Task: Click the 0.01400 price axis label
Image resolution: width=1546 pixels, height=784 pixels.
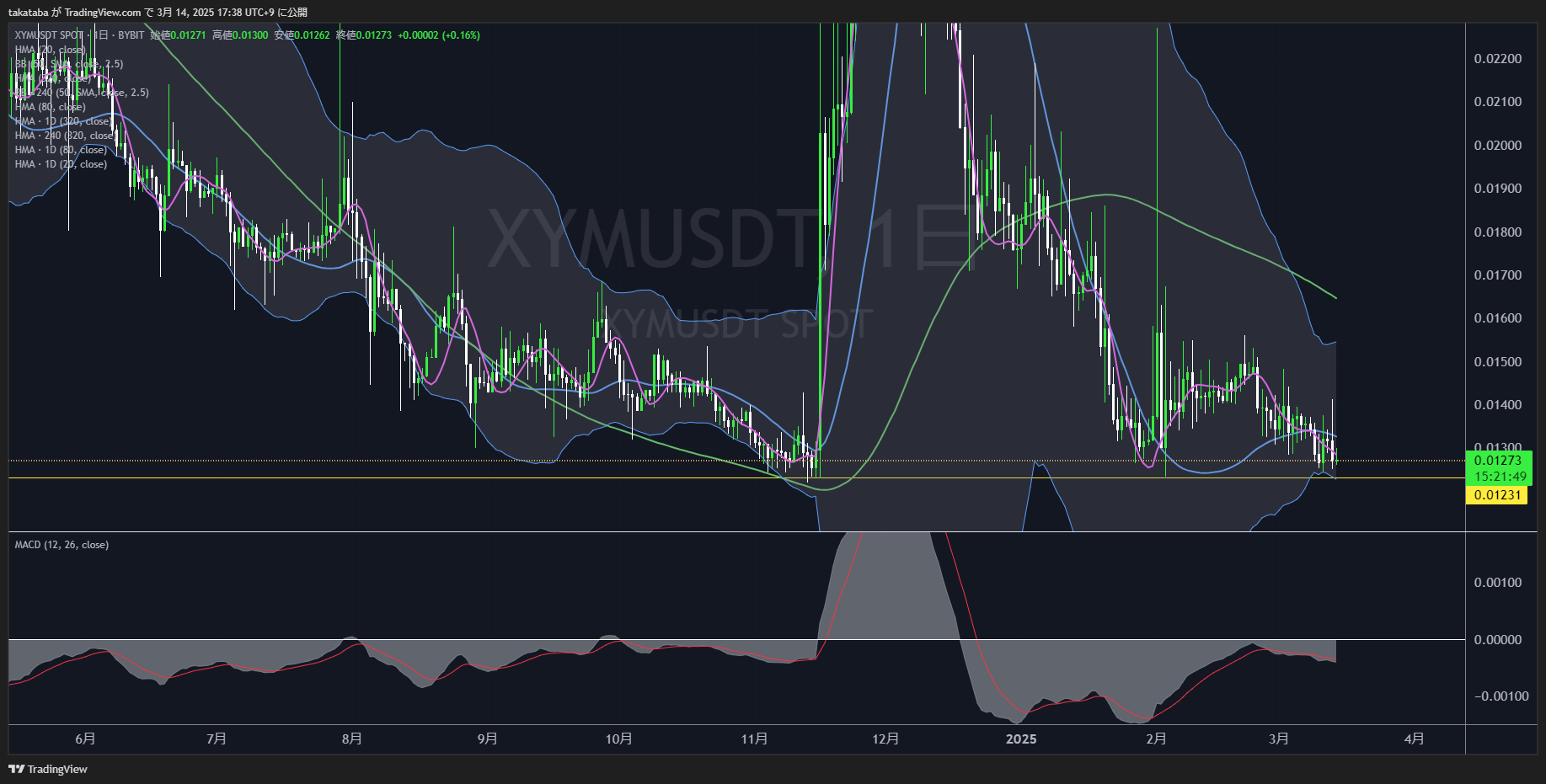Action: pos(1498,405)
